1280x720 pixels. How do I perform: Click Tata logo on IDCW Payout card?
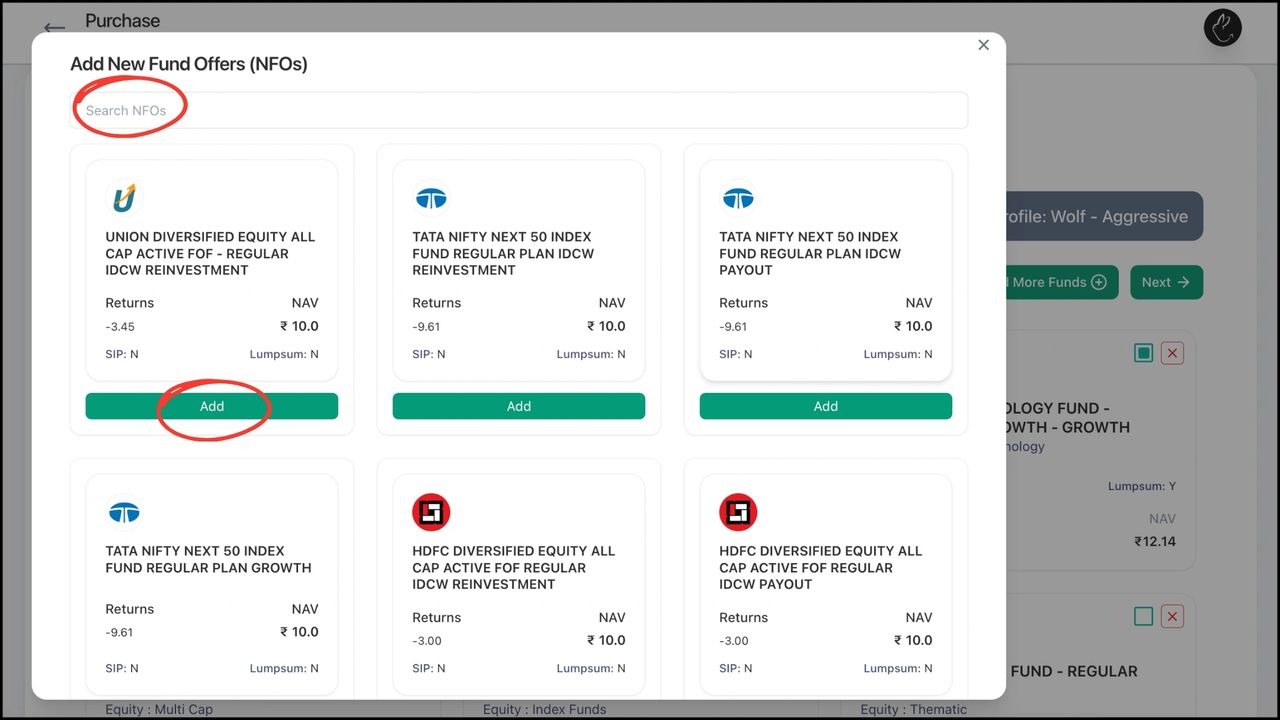coord(738,198)
